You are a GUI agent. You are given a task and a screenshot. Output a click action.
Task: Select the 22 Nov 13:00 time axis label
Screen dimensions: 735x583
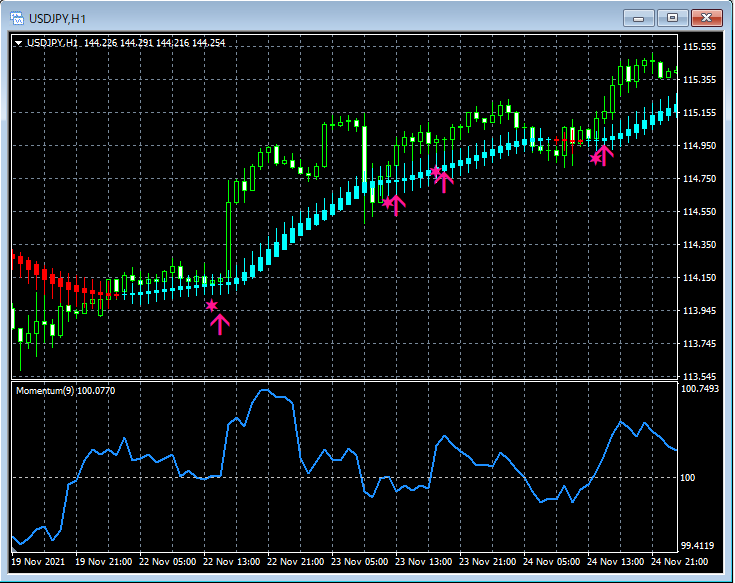click(x=232, y=562)
